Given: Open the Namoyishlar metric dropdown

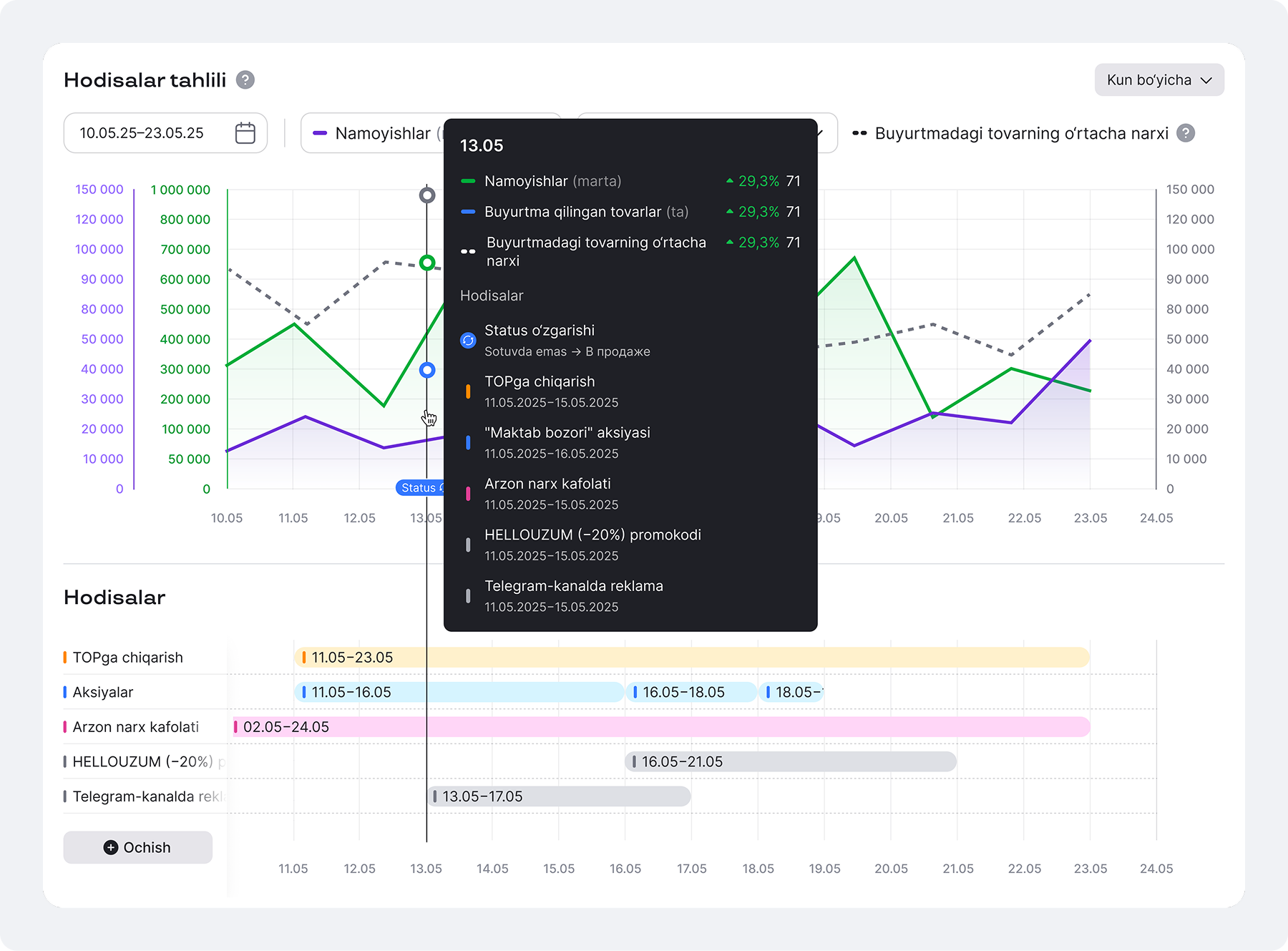Looking at the screenshot, I should [x=372, y=133].
